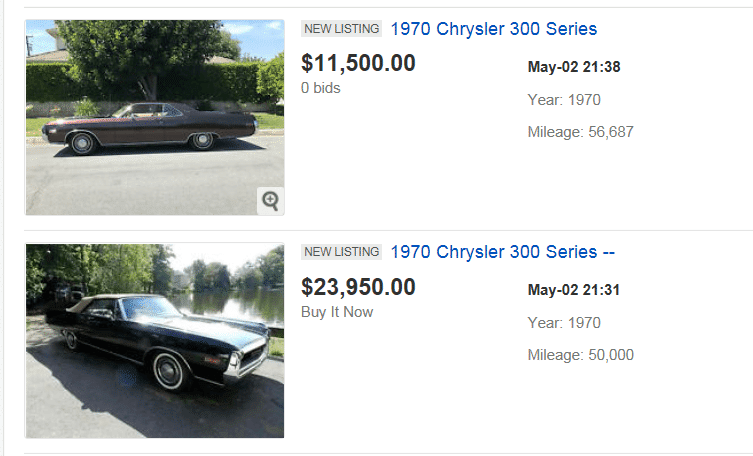Click the Mileage: 50,000 text
Screen dimensions: 753x456
click(580, 355)
